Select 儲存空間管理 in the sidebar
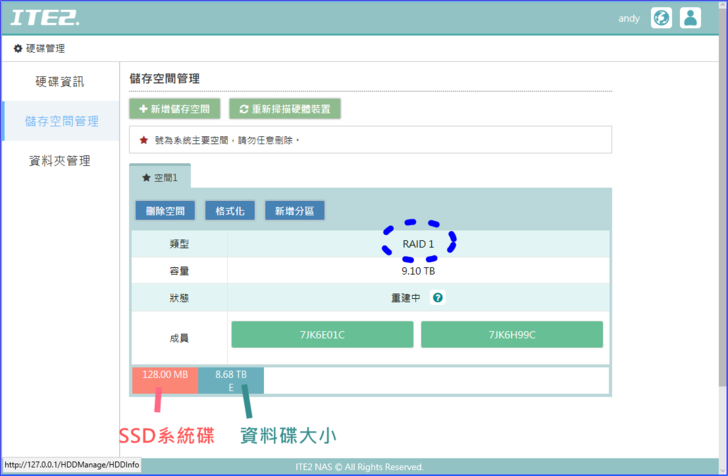The height and width of the screenshot is (476, 728). pos(61,121)
